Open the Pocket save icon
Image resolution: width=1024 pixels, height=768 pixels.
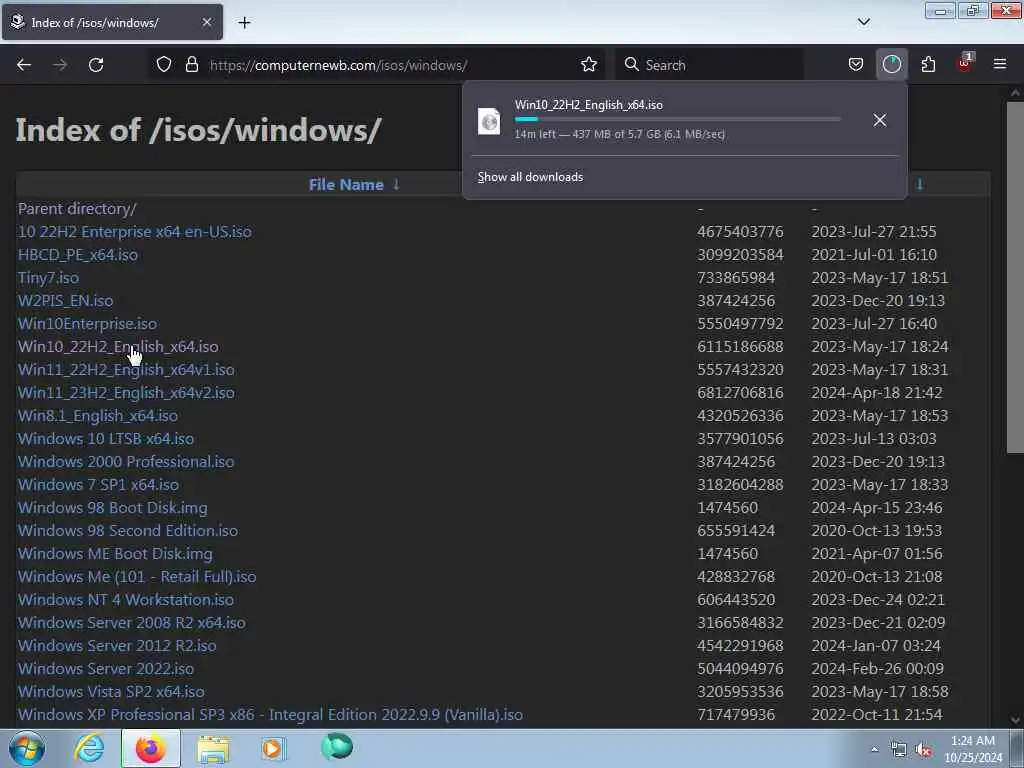[856, 65]
